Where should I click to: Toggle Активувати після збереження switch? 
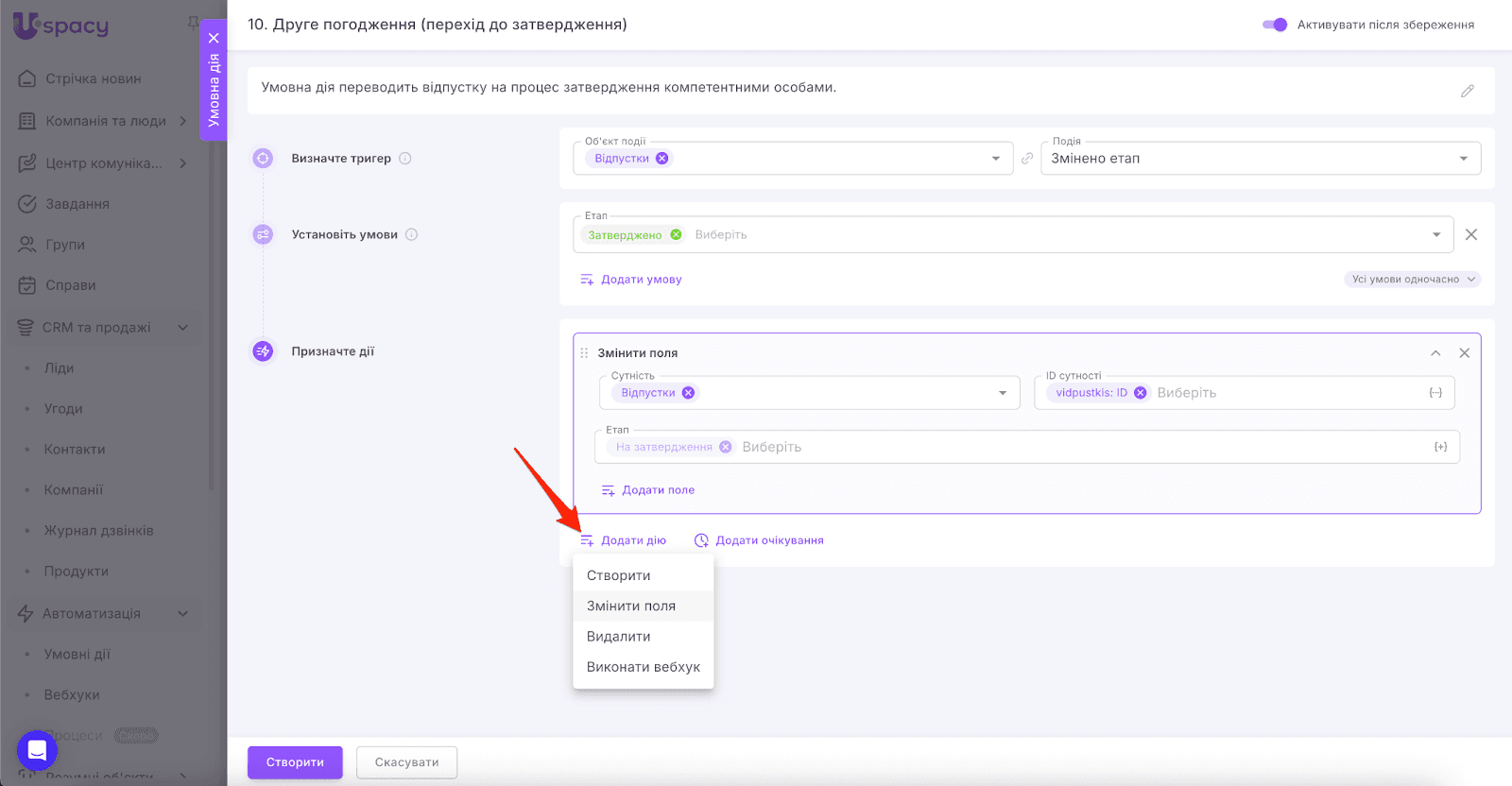click(1275, 25)
